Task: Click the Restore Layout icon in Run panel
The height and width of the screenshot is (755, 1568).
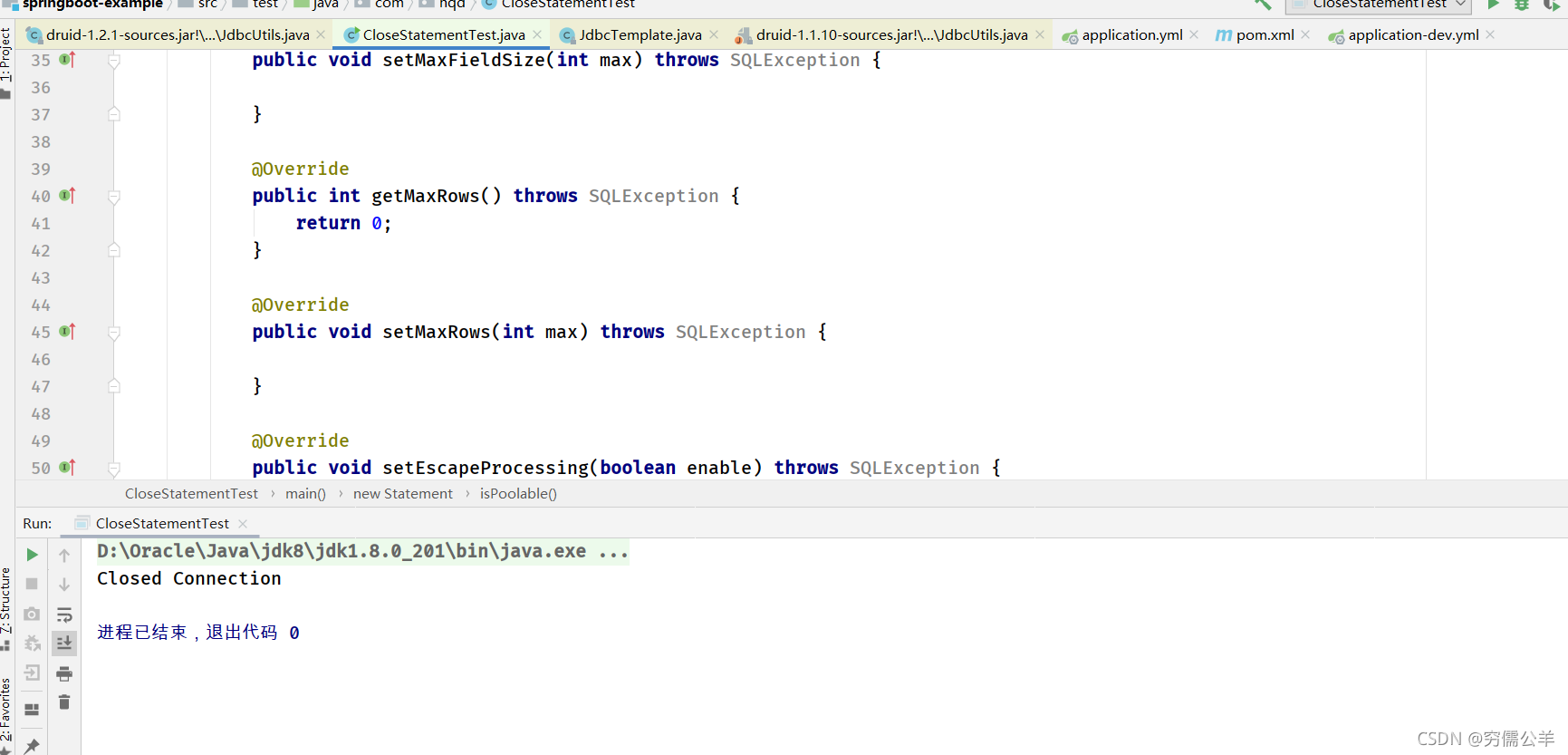Action: pos(32,710)
